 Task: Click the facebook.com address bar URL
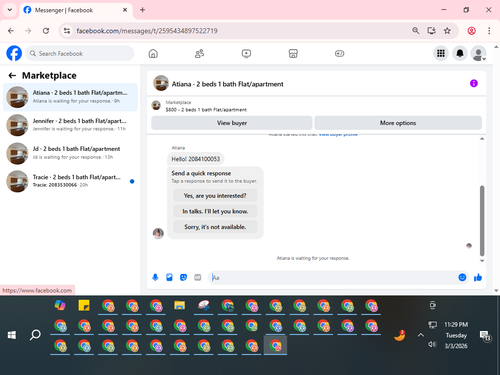[147, 31]
